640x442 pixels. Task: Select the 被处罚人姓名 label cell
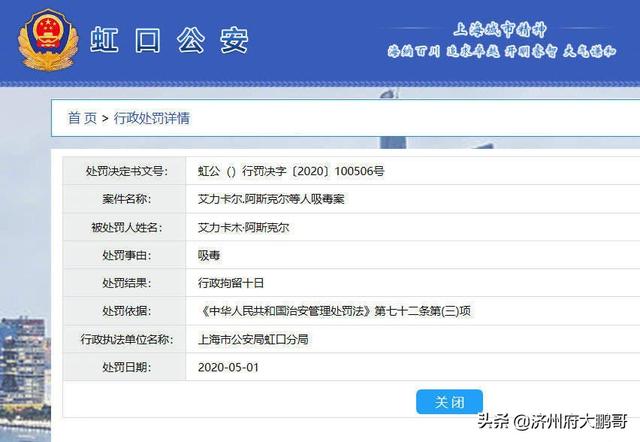tap(124, 227)
